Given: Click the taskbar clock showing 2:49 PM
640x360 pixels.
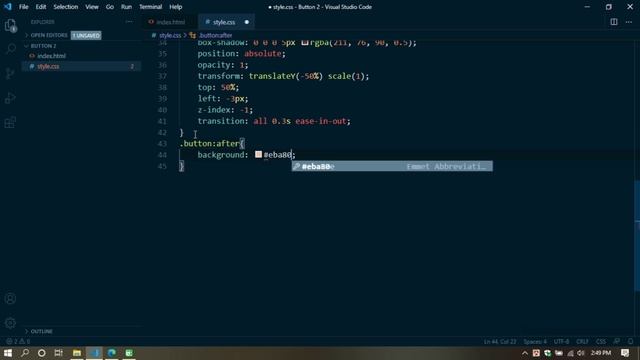Looking at the screenshot, I should [600, 353].
